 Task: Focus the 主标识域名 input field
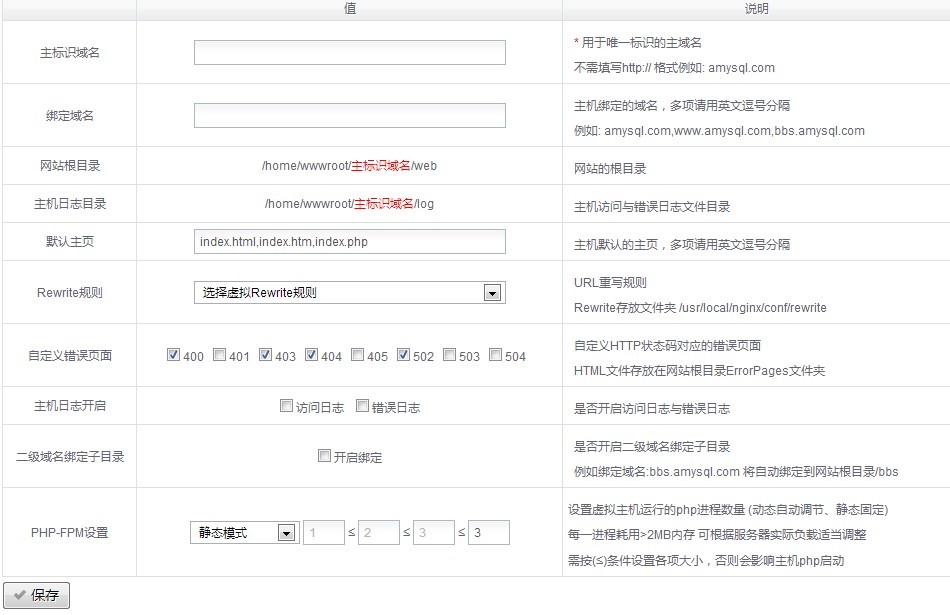pyautogui.click(x=349, y=53)
